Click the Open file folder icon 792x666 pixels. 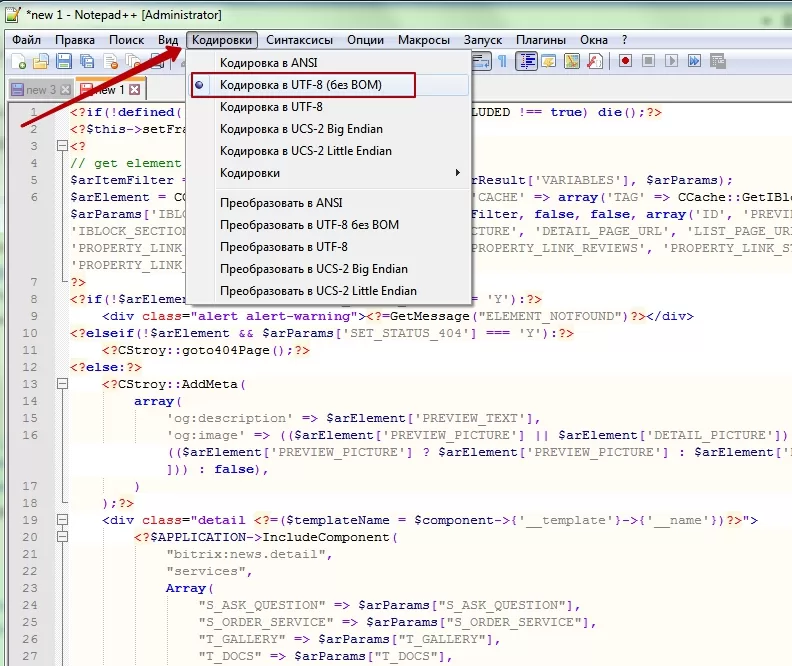pos(41,62)
